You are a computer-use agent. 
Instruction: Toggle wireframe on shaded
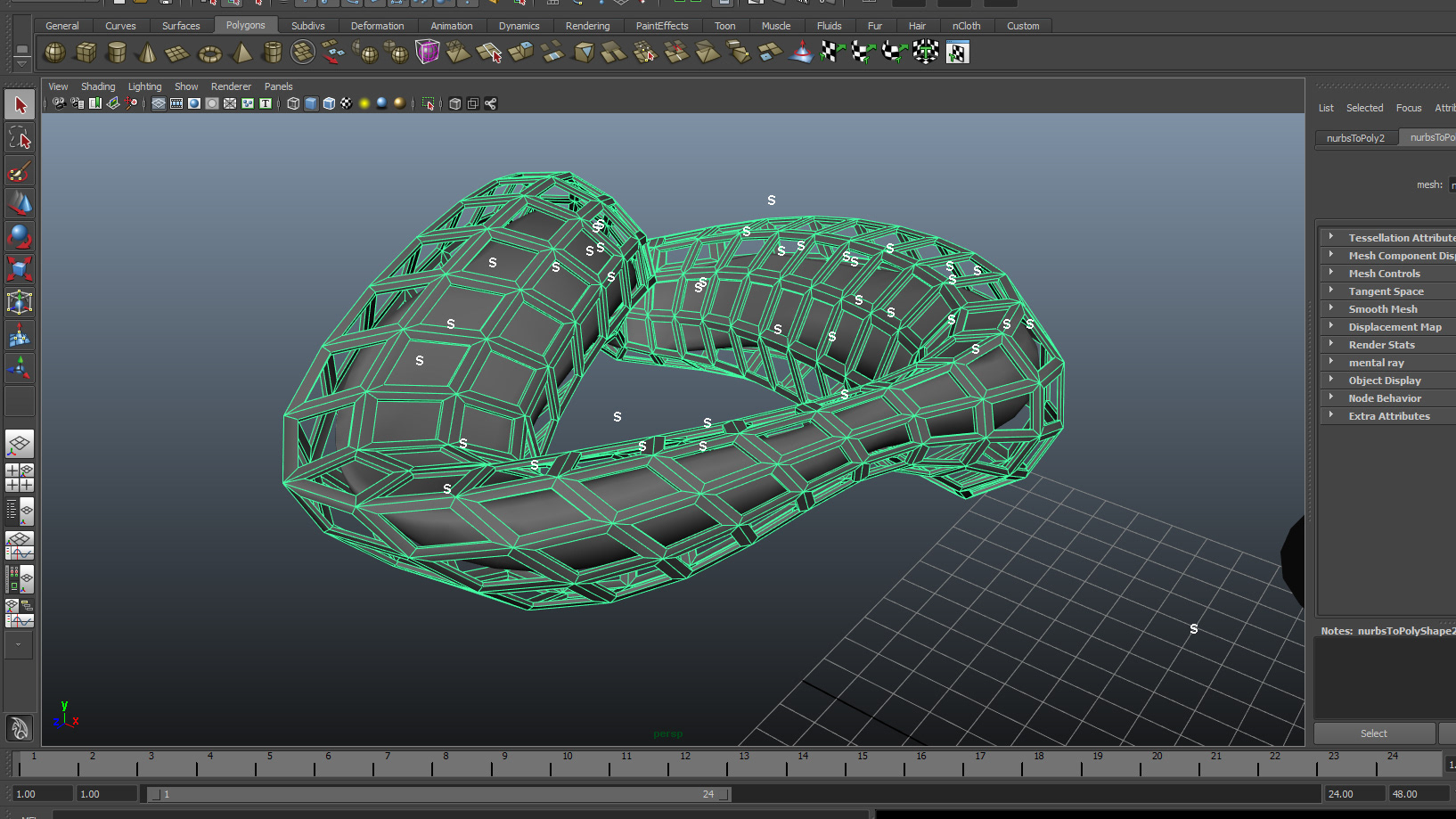coord(329,103)
